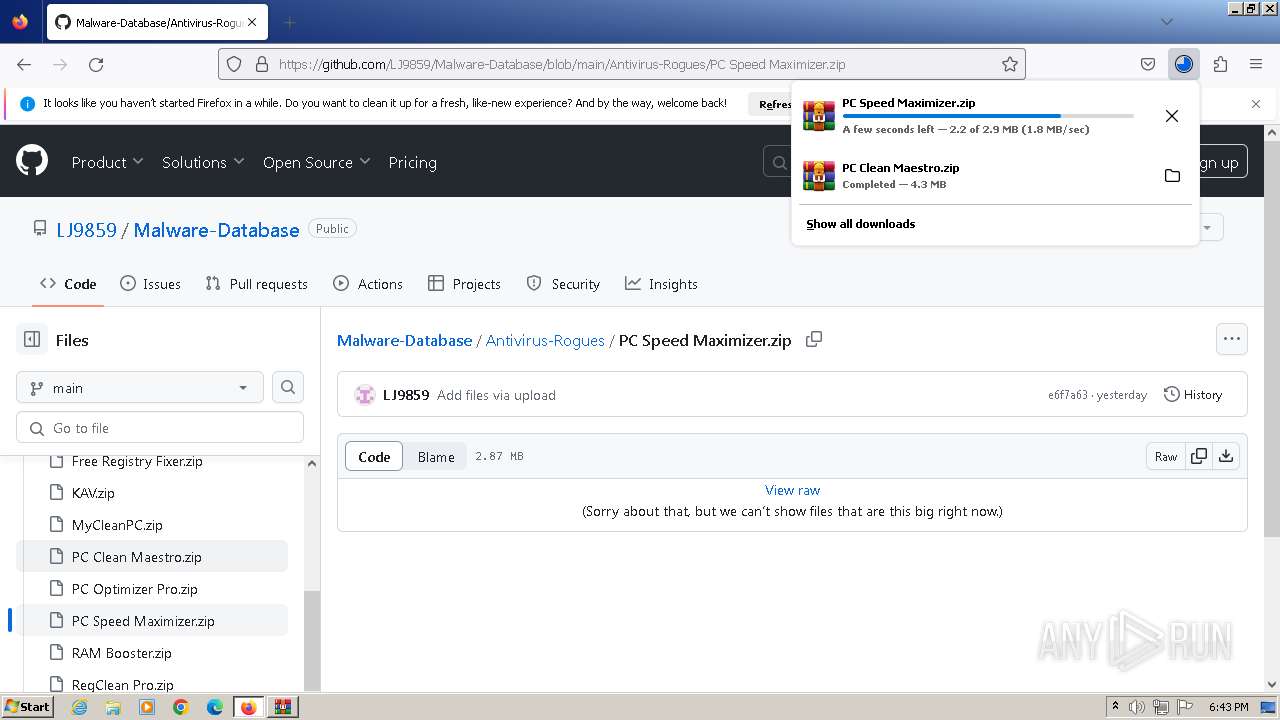The width and height of the screenshot is (1280, 720).
Task: Open the Windows Start menu
Action: click(27, 706)
